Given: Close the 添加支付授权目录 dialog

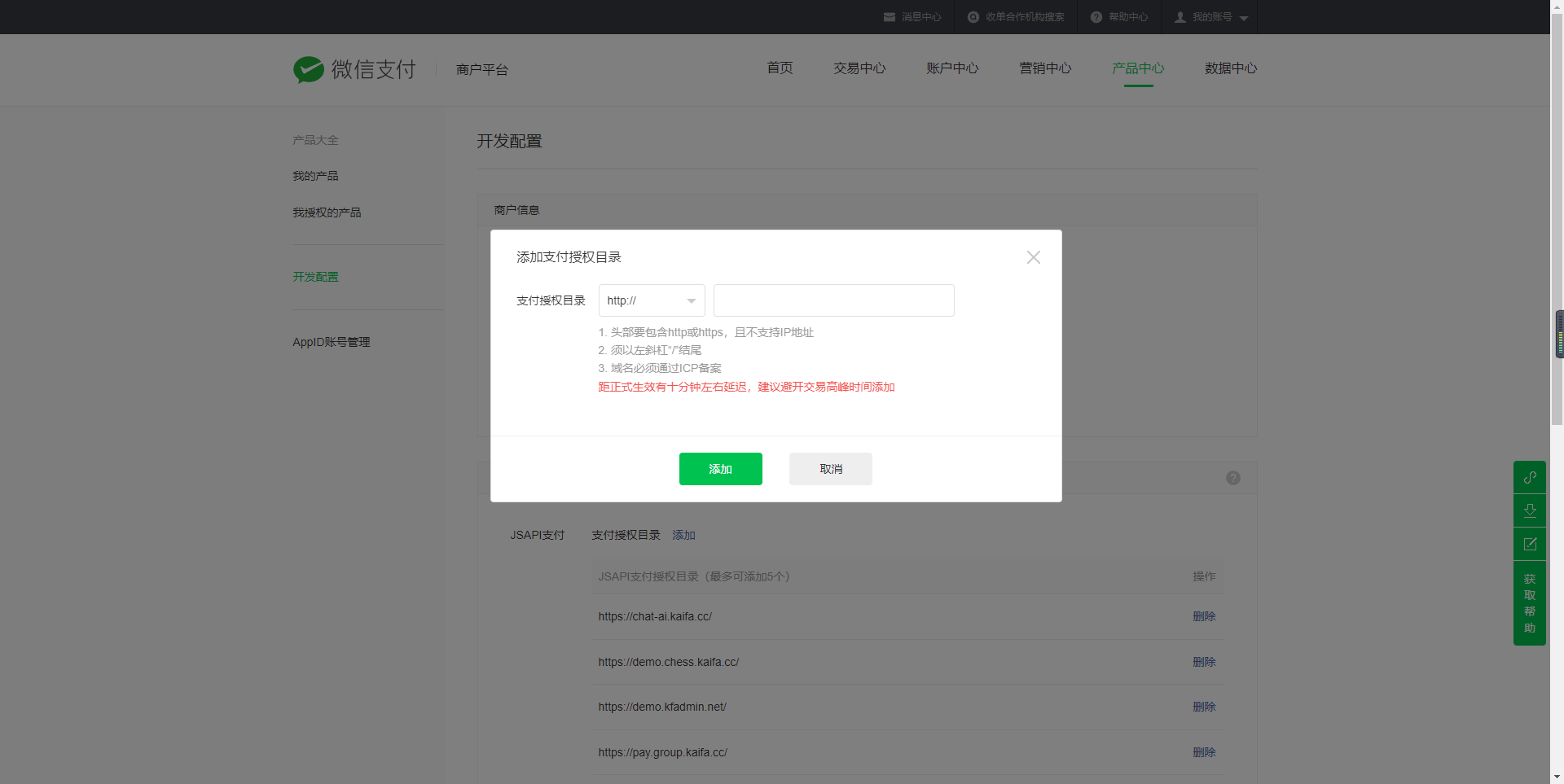Looking at the screenshot, I should point(1033,257).
